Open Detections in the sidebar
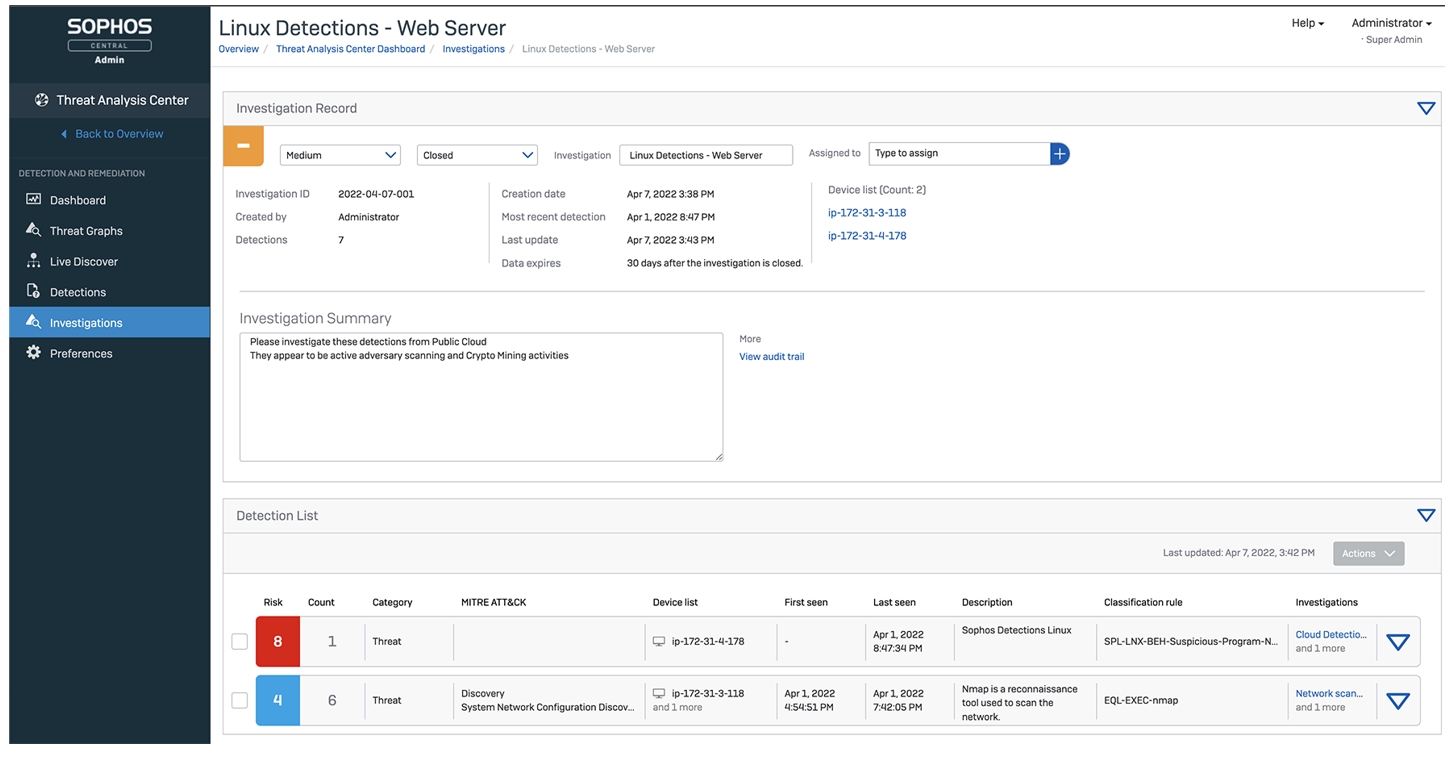 click(110, 292)
